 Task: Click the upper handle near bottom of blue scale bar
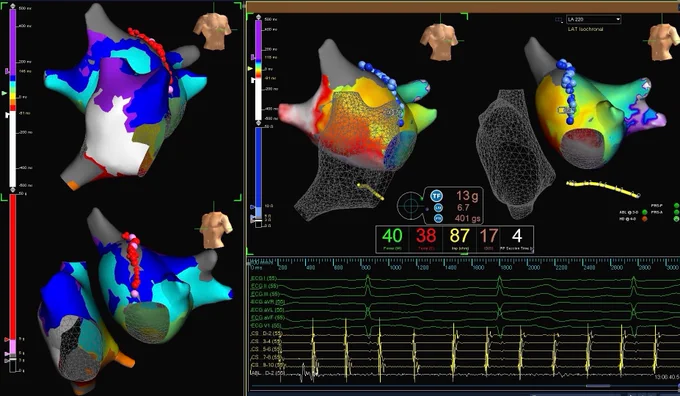point(252,207)
